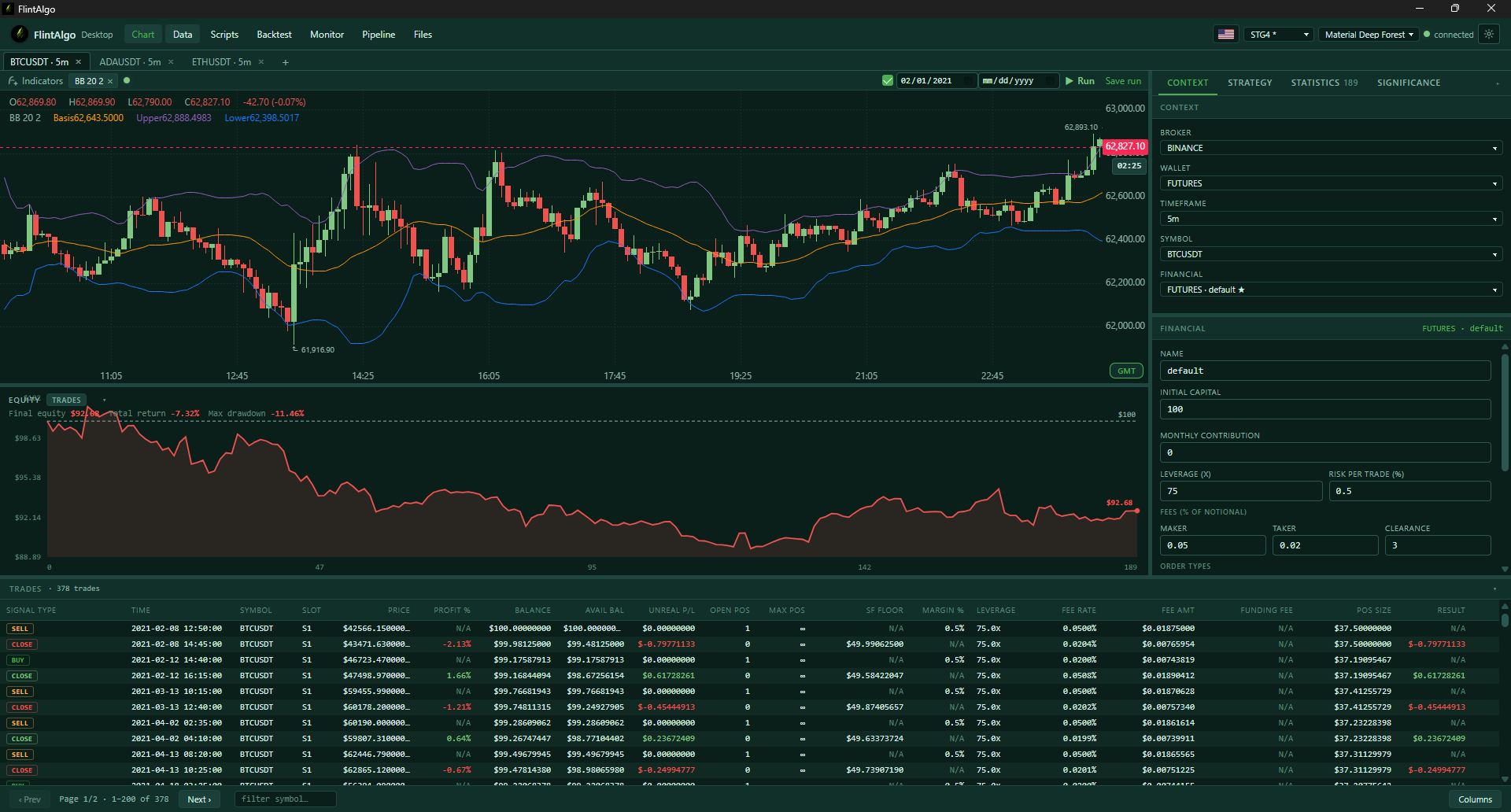The width and height of the screenshot is (1511, 812).
Task: Switch equity panel to TRADES view
Action: click(x=67, y=400)
